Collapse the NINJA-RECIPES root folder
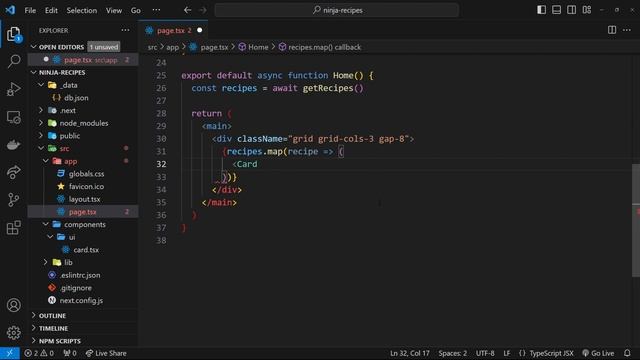640x360 pixels. pos(33,72)
